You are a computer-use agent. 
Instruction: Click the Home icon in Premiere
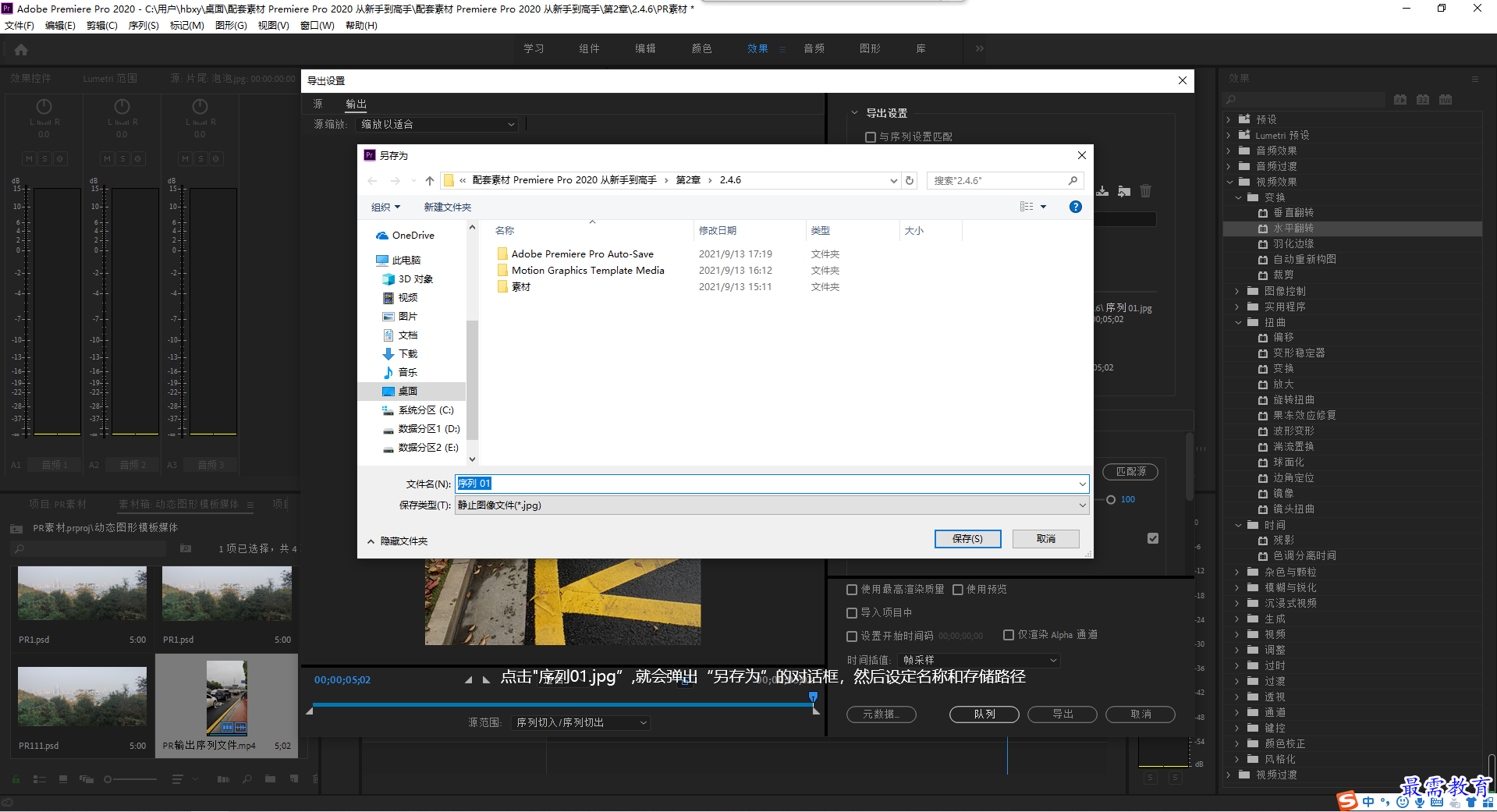click(x=21, y=50)
